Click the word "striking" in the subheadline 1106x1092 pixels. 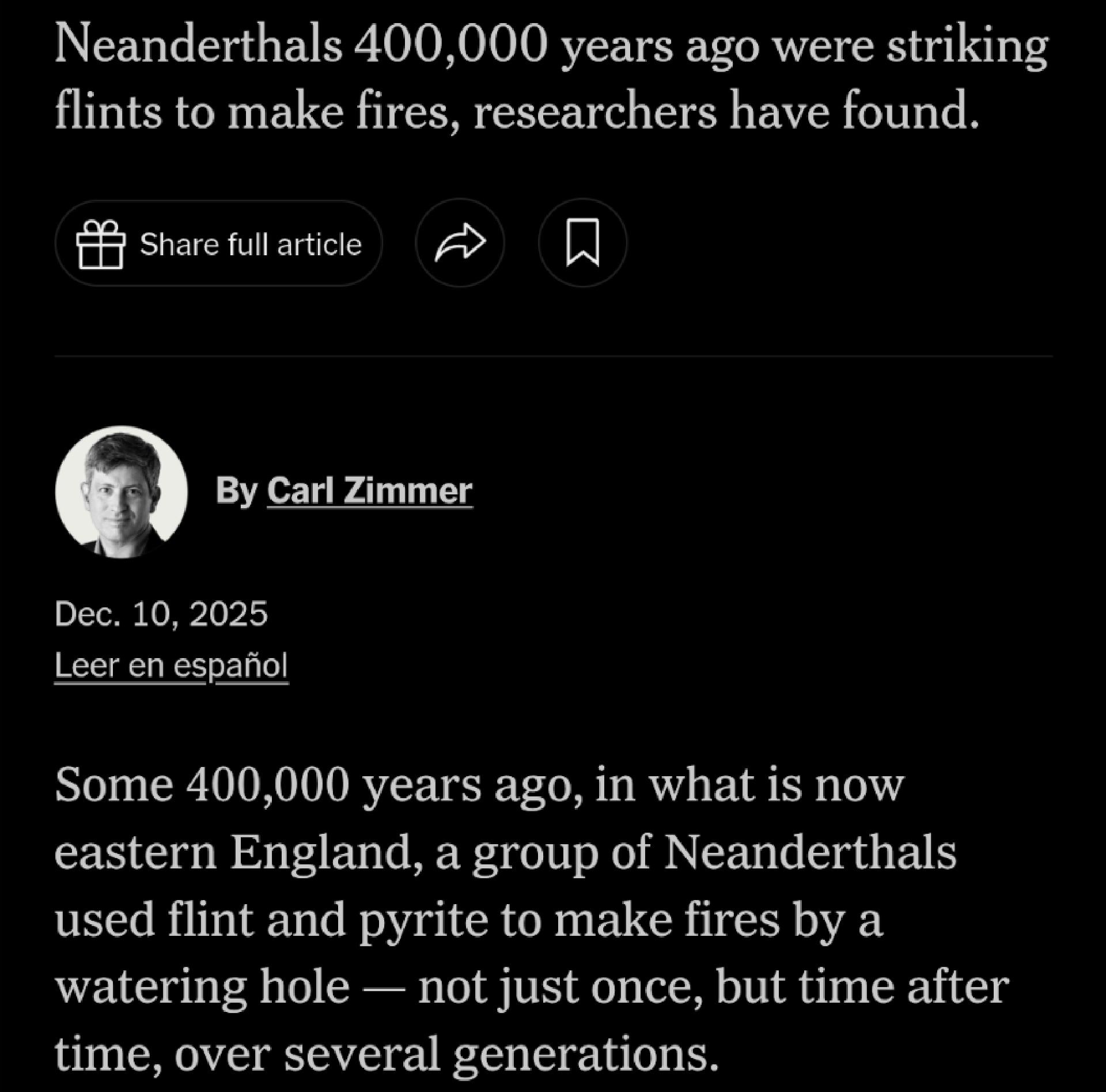[x=967, y=46]
